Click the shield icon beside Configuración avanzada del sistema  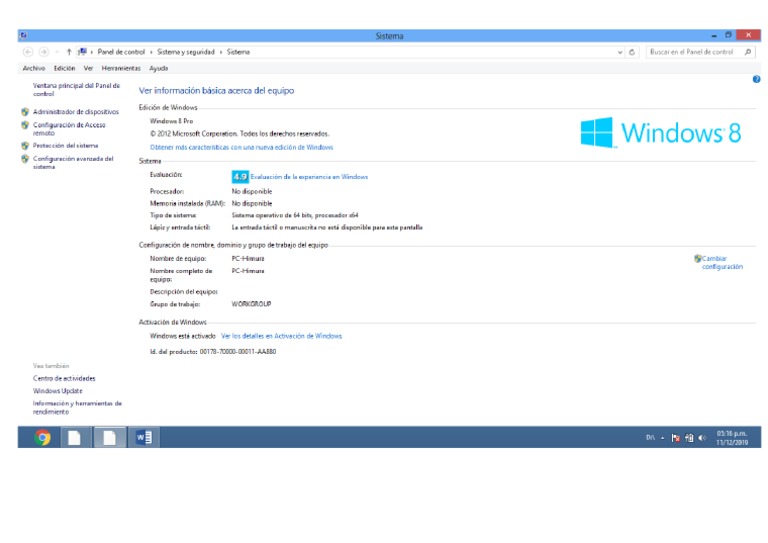tap(25, 159)
